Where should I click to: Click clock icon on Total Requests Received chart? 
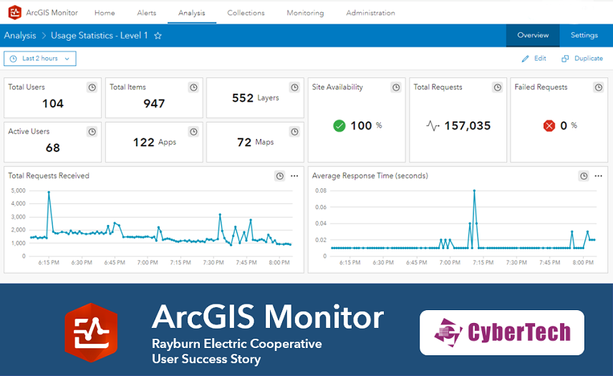click(280, 176)
